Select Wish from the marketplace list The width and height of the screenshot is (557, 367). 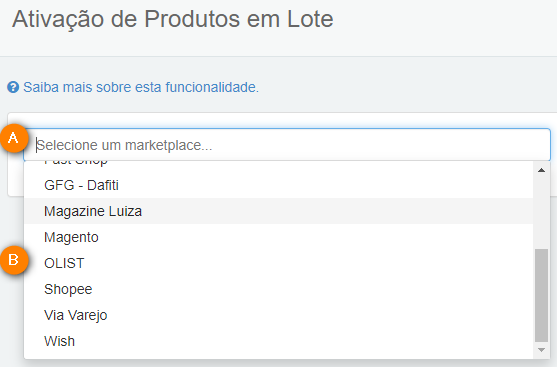(x=278, y=341)
